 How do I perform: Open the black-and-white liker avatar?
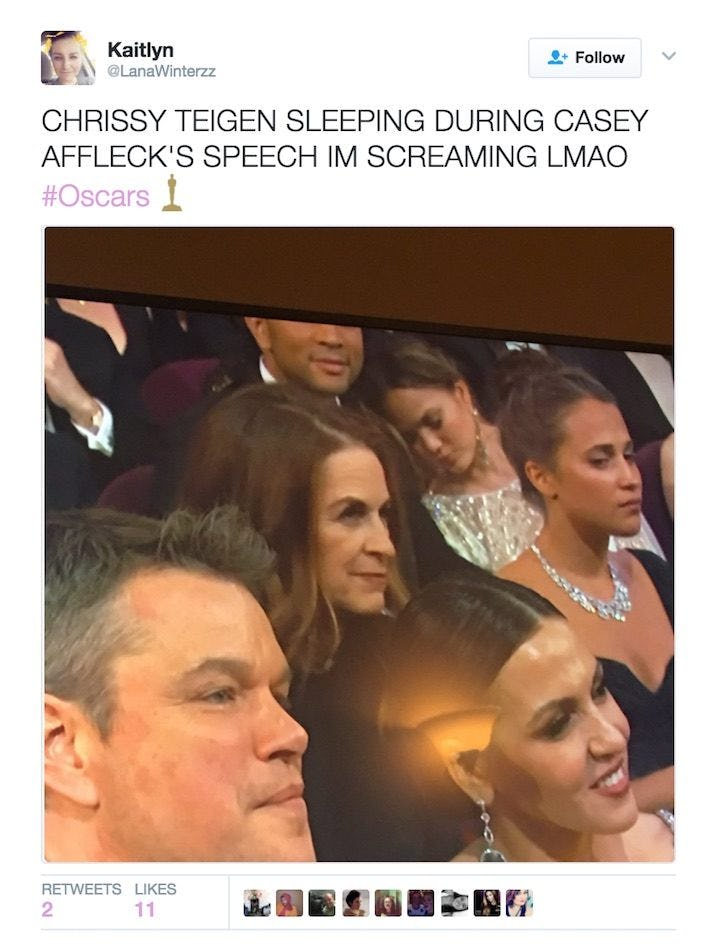click(453, 902)
